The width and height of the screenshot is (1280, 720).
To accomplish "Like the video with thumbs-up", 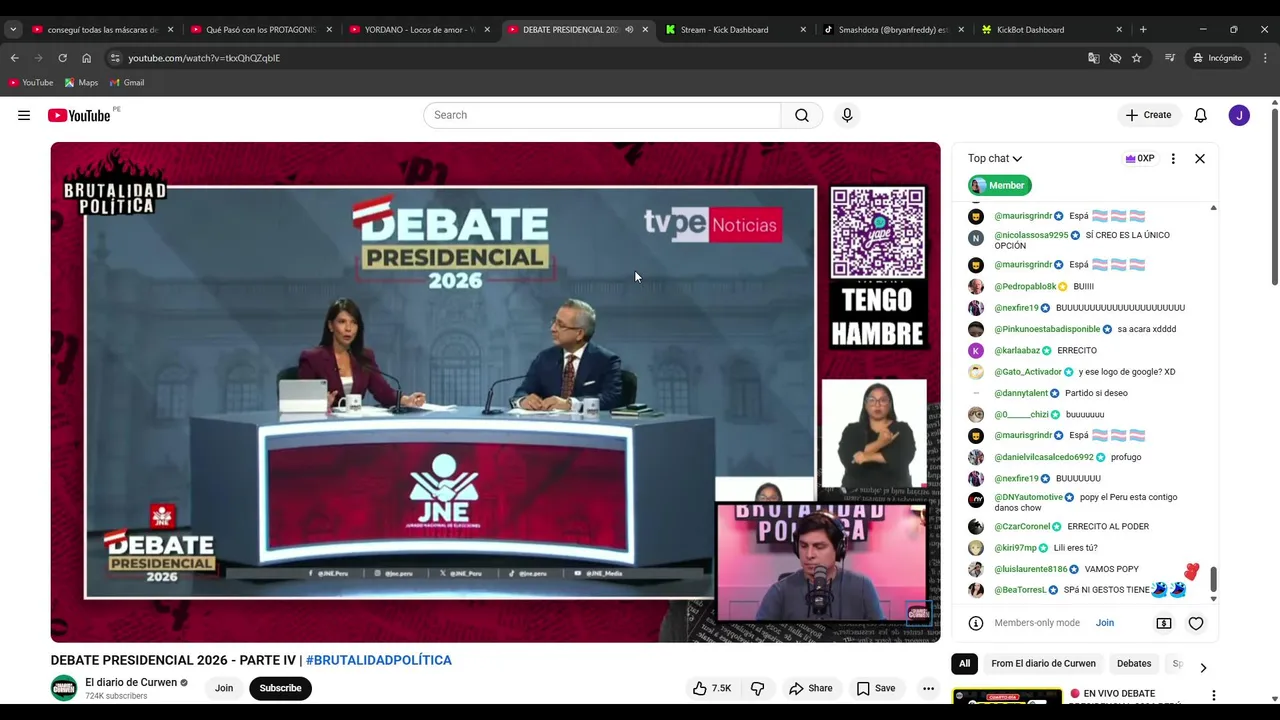I will point(712,688).
